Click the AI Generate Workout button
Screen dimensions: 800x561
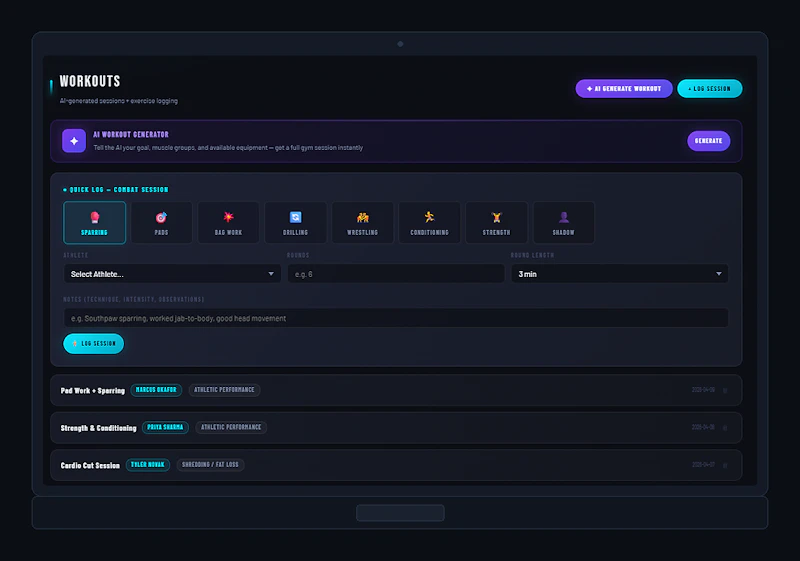click(x=624, y=89)
